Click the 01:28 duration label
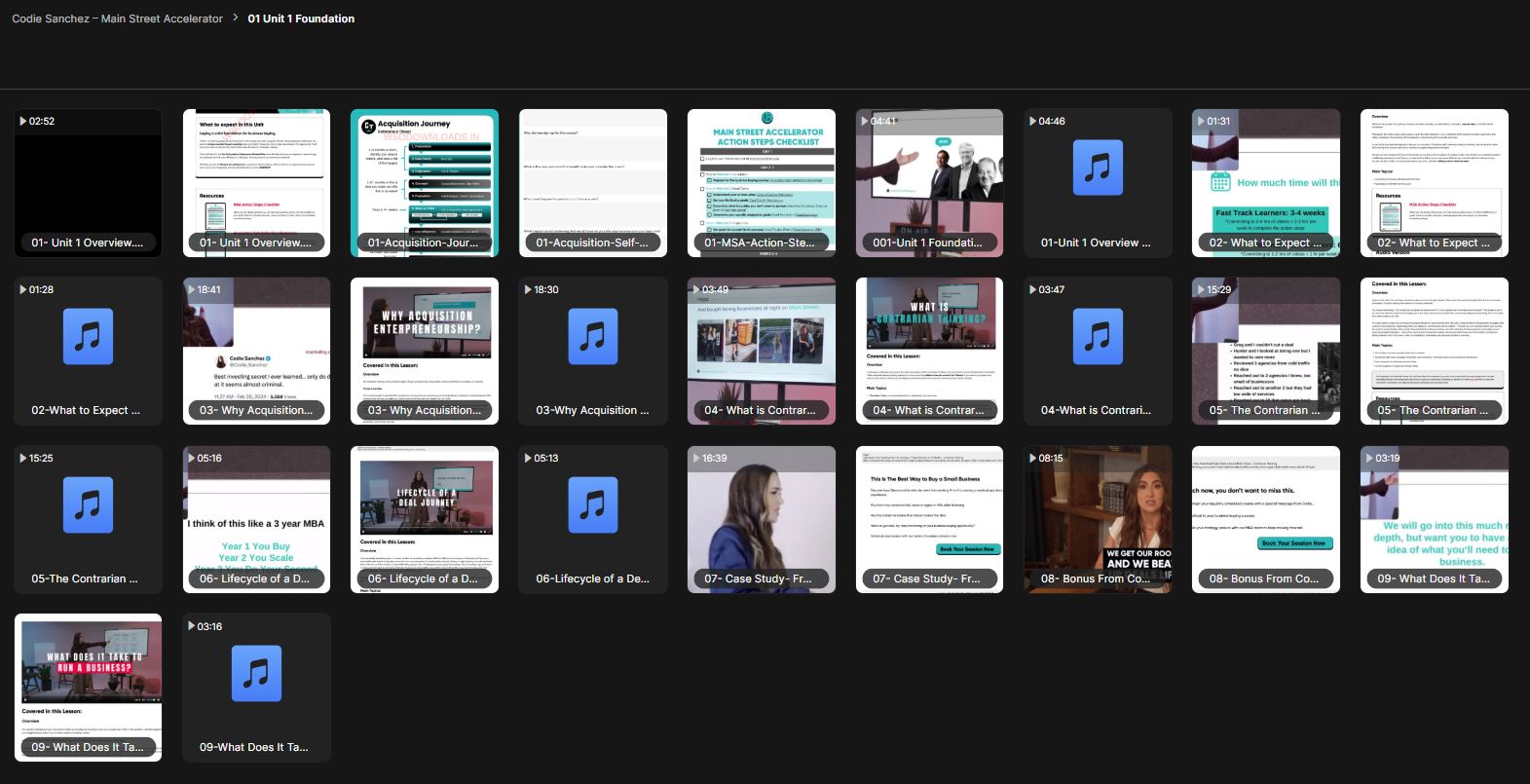Screen dimensions: 1530x784 coord(42,290)
